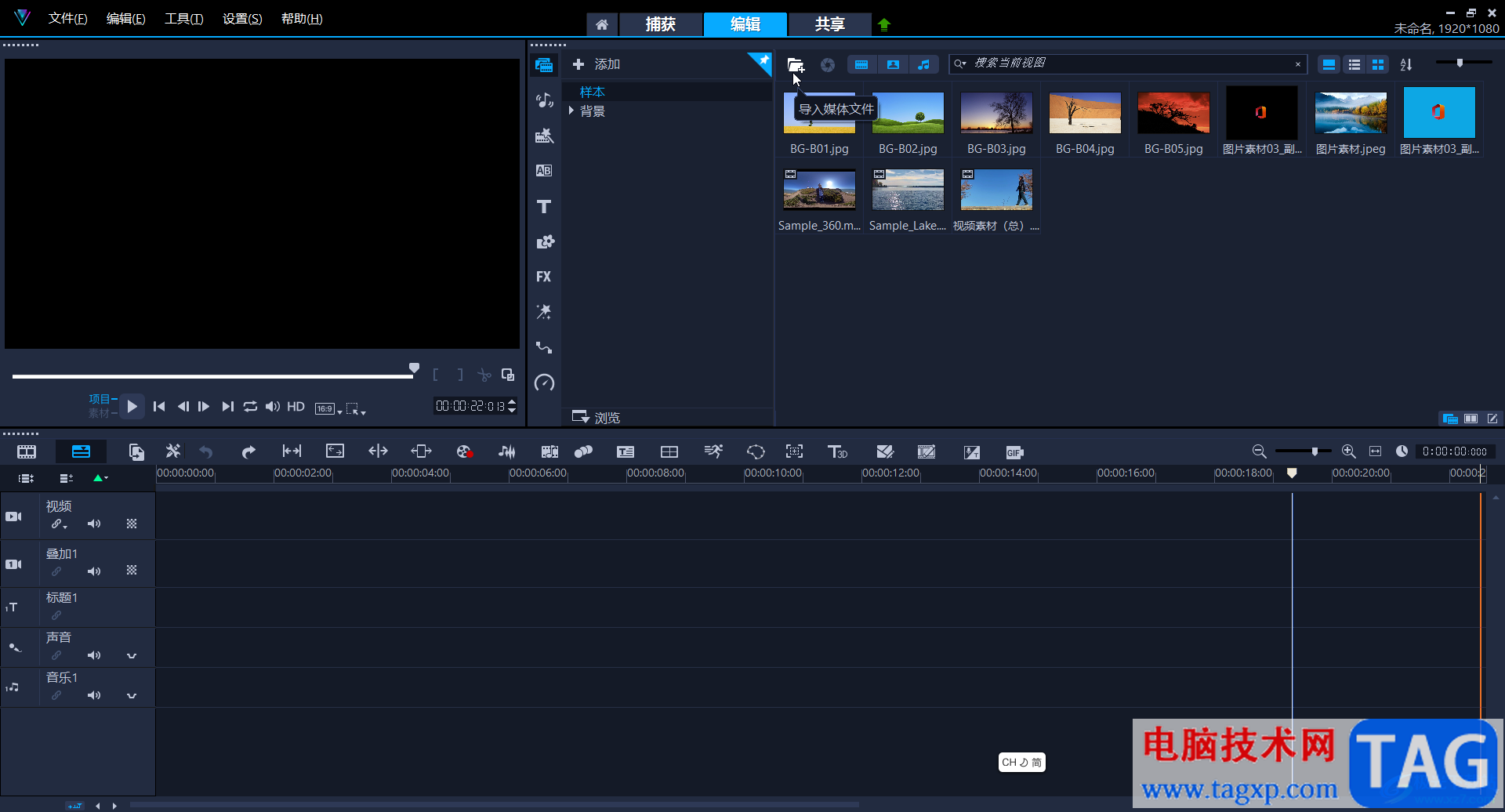Open the motion tracking runner icon
This screenshot has width=1505, height=812.
click(713, 451)
